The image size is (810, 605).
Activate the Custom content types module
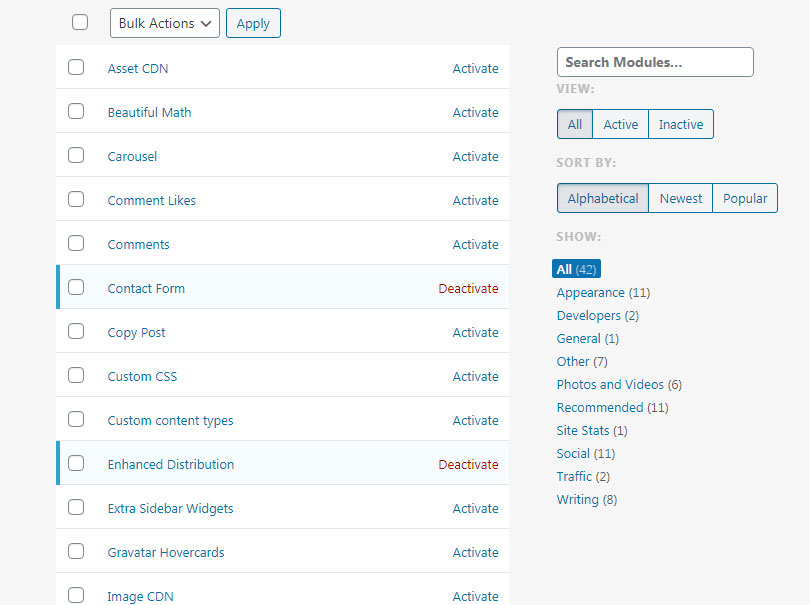coord(475,421)
